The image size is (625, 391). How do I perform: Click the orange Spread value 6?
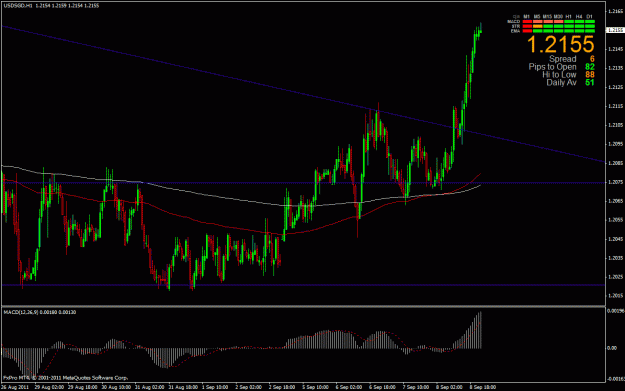592,59
